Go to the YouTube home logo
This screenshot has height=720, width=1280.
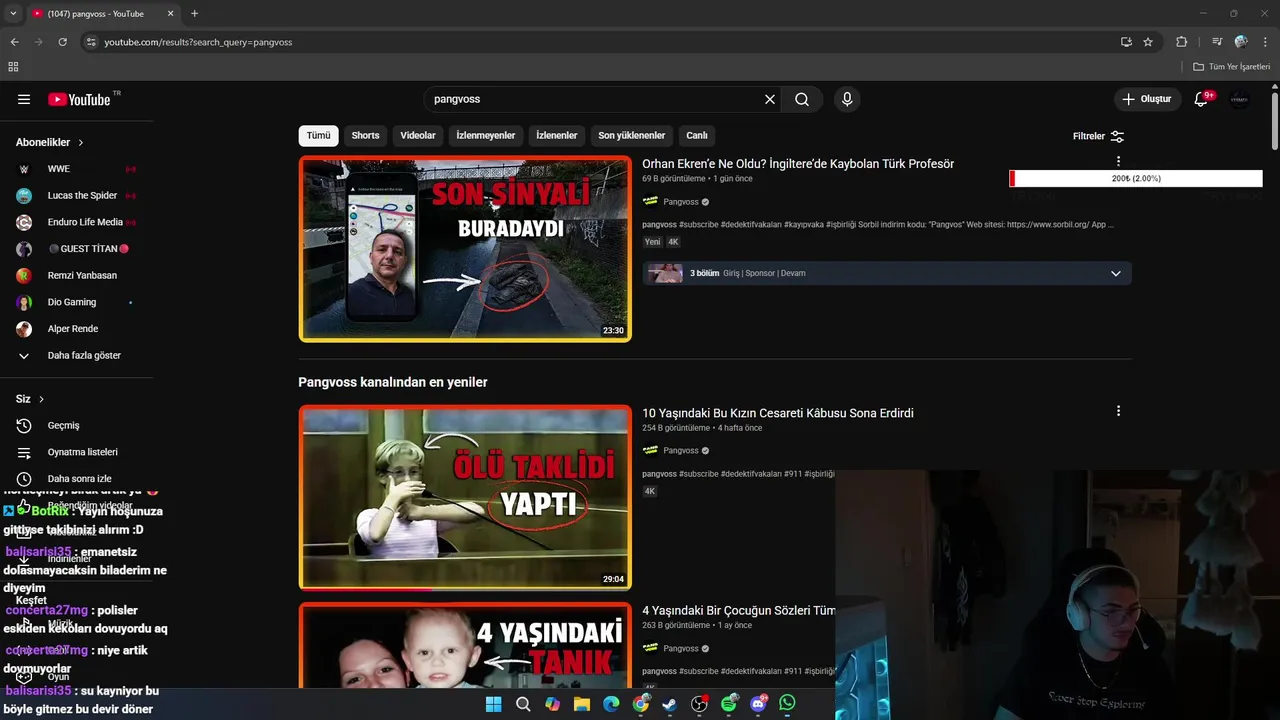pos(82,99)
